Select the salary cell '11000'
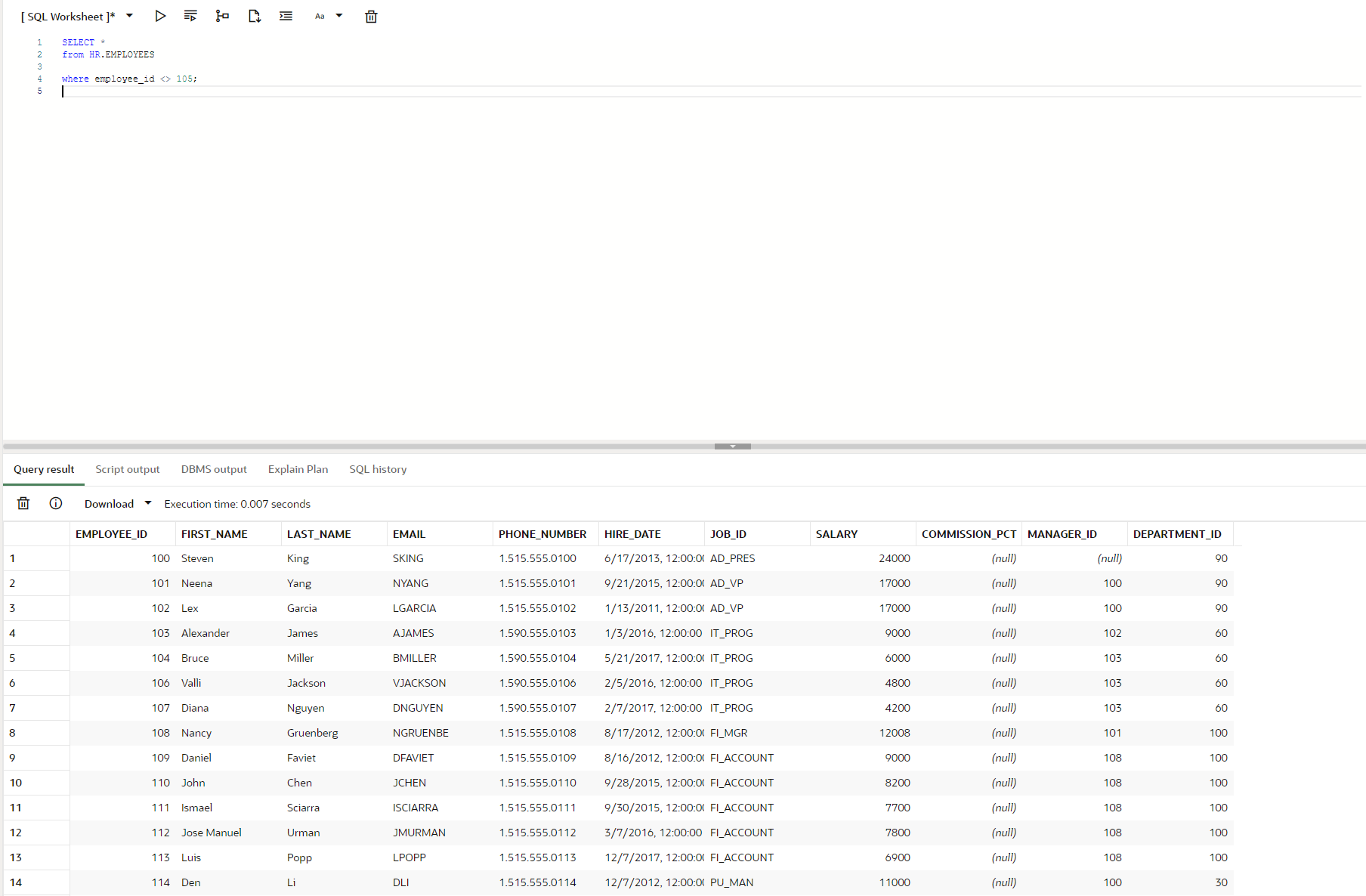This screenshot has width=1366, height=896. click(x=863, y=882)
